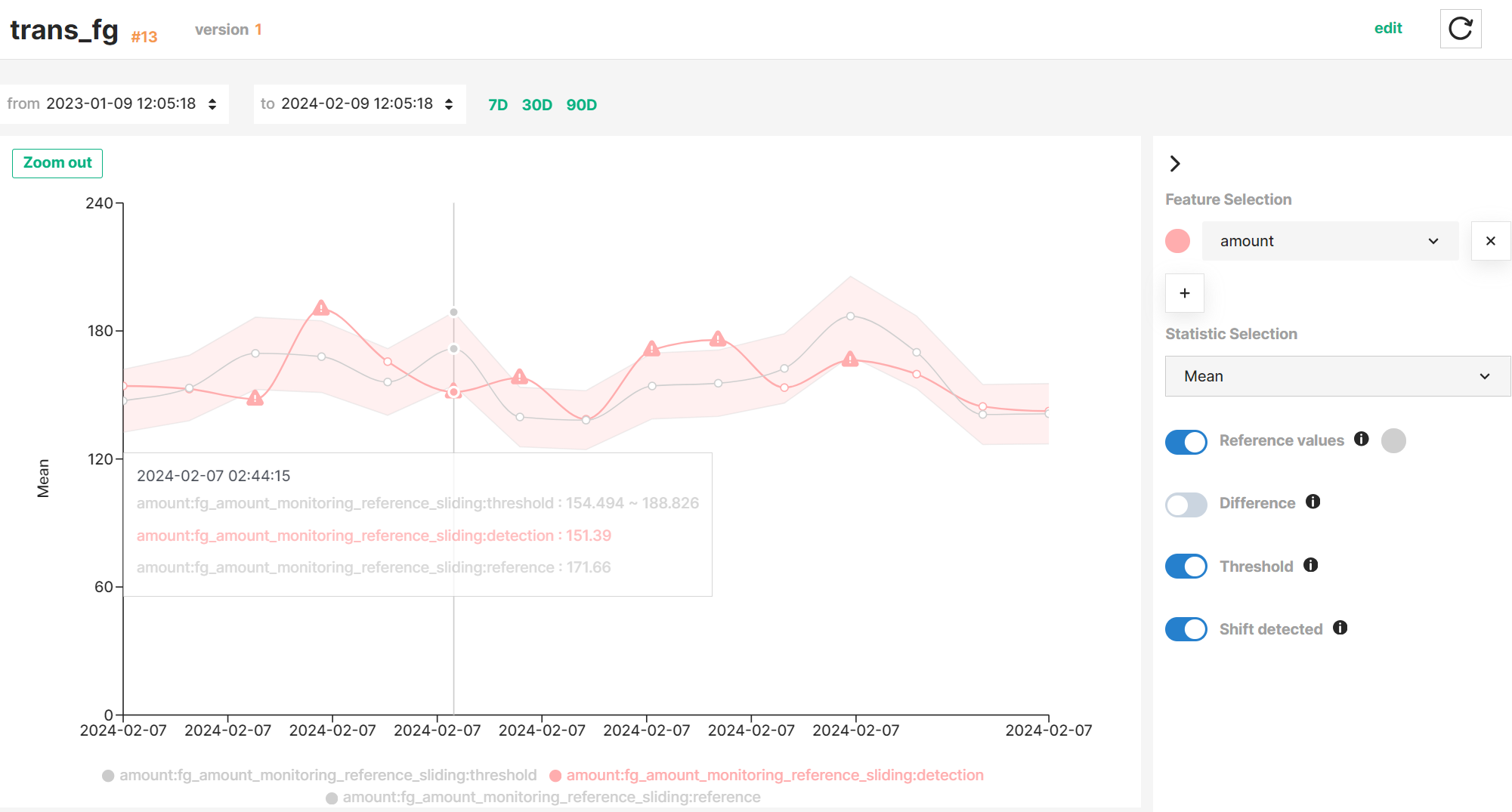This screenshot has width=1512, height=812.
Task: Click the pink color swatch for amount
Action: (x=1177, y=240)
